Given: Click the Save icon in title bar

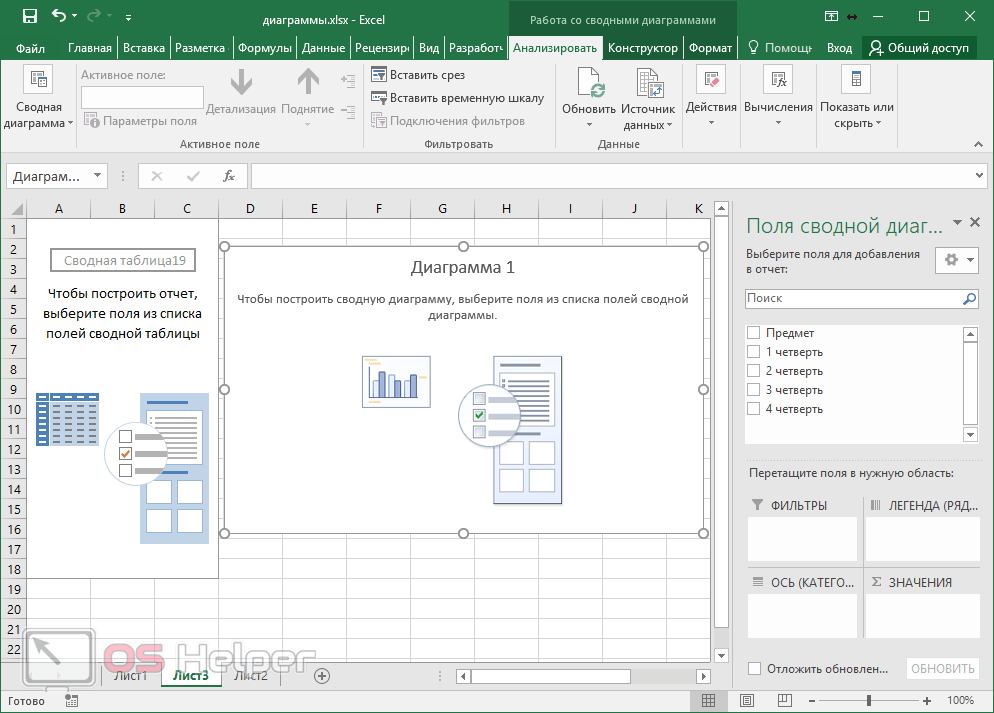Looking at the screenshot, I should [x=29, y=17].
